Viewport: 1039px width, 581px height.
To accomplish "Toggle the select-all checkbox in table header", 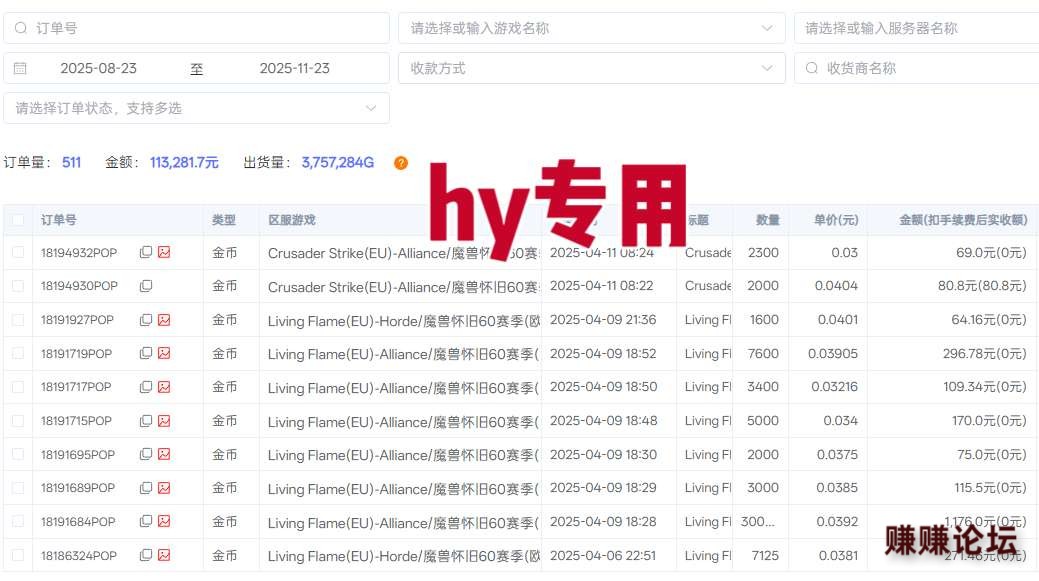I will 18,220.
